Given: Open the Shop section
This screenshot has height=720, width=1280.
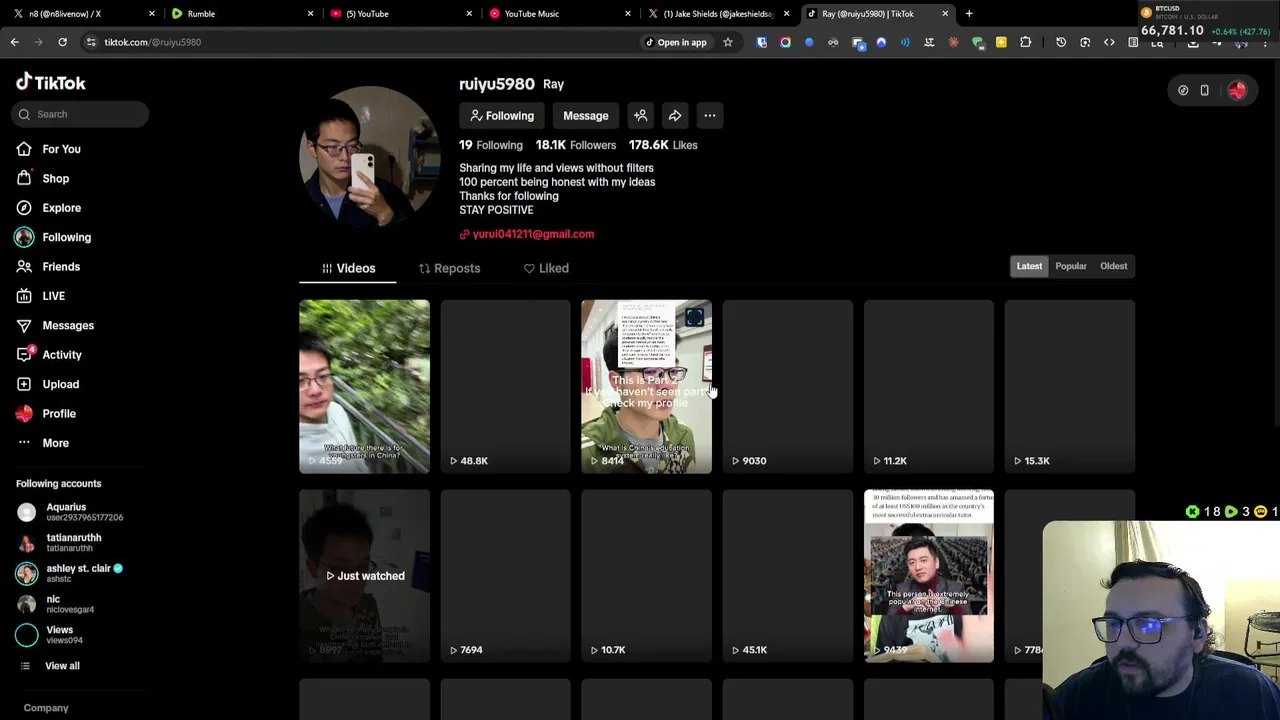Looking at the screenshot, I should [x=55, y=178].
